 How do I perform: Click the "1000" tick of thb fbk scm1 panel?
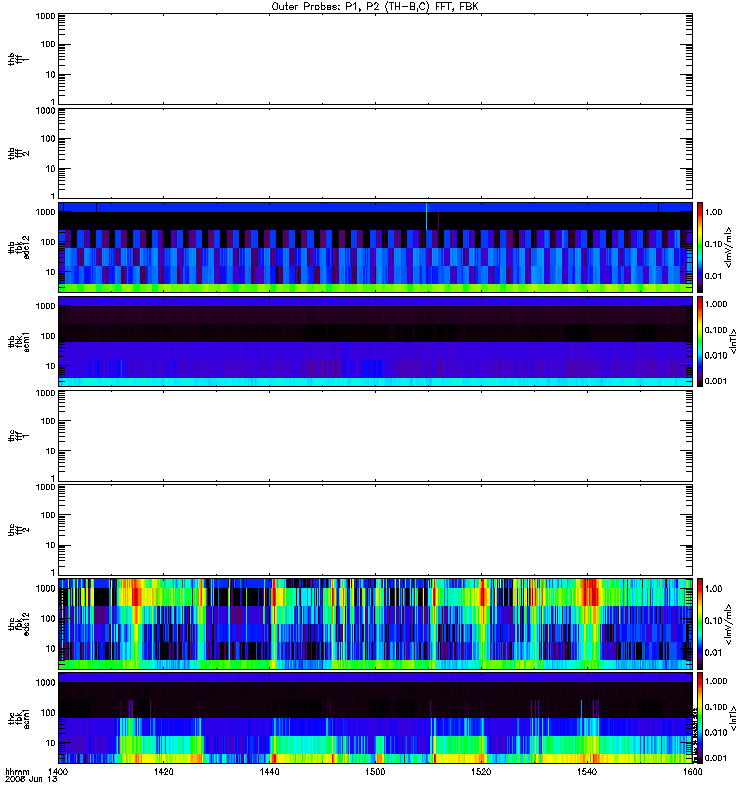tap(45, 306)
